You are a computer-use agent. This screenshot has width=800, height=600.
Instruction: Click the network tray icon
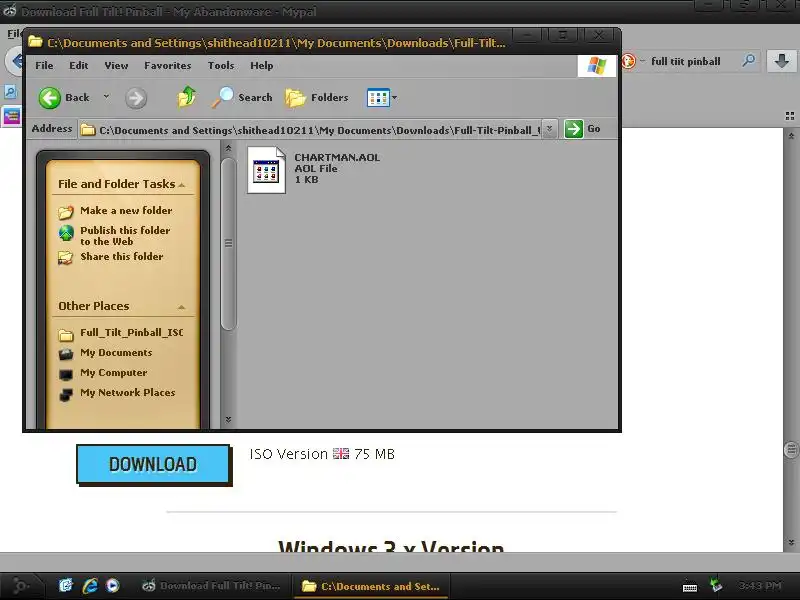pyautogui.click(x=717, y=585)
